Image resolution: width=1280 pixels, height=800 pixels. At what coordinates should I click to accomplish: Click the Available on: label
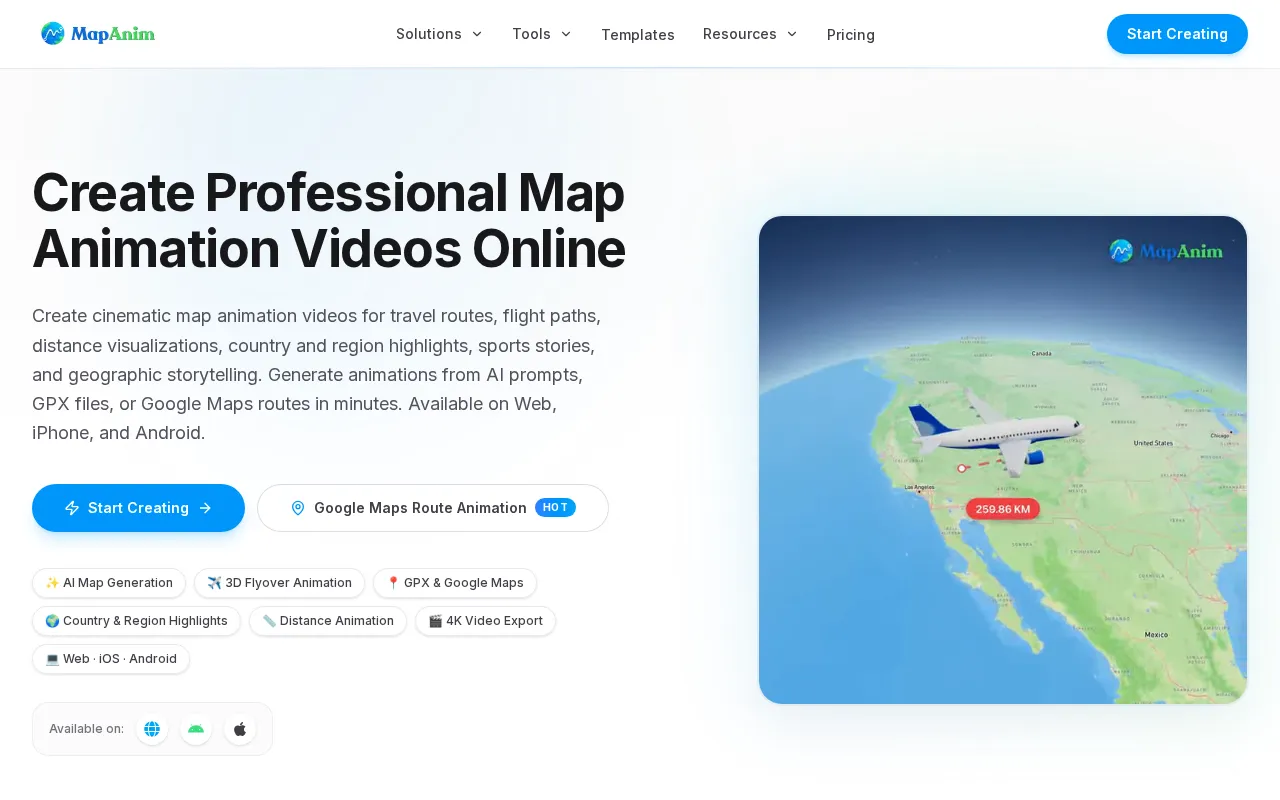[x=86, y=729]
